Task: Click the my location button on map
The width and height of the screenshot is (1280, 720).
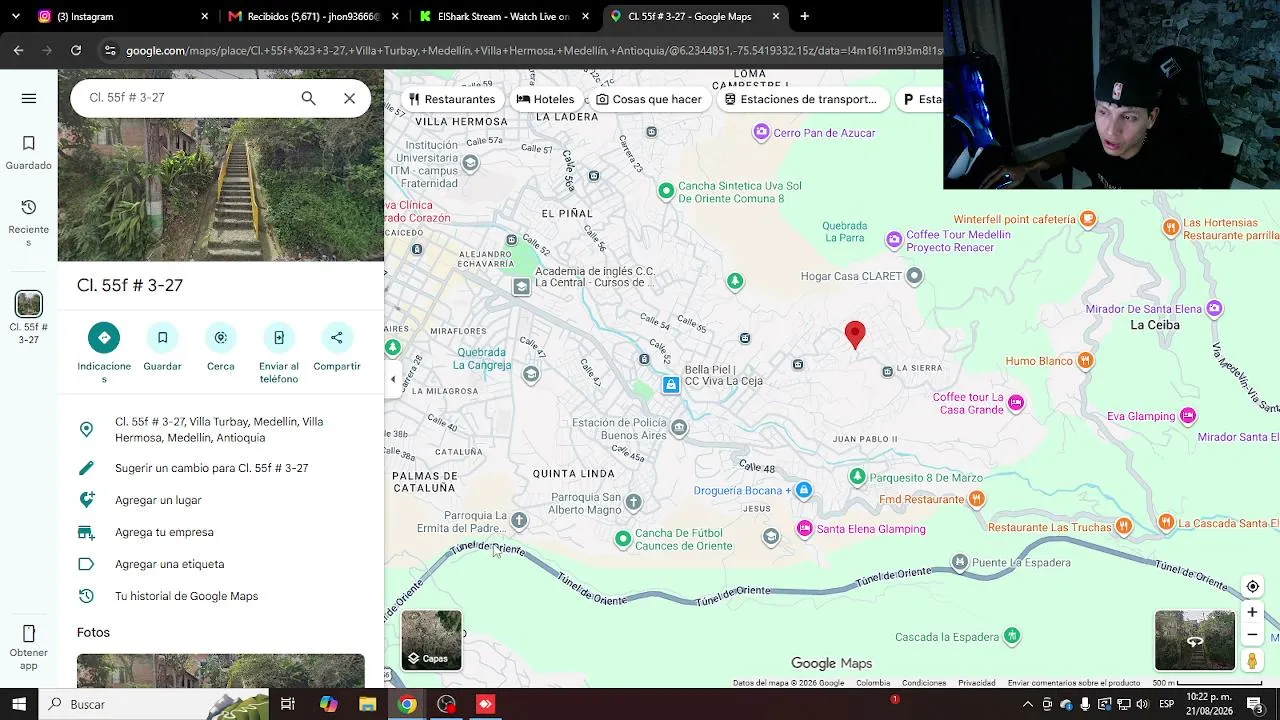Action: tap(1252, 587)
